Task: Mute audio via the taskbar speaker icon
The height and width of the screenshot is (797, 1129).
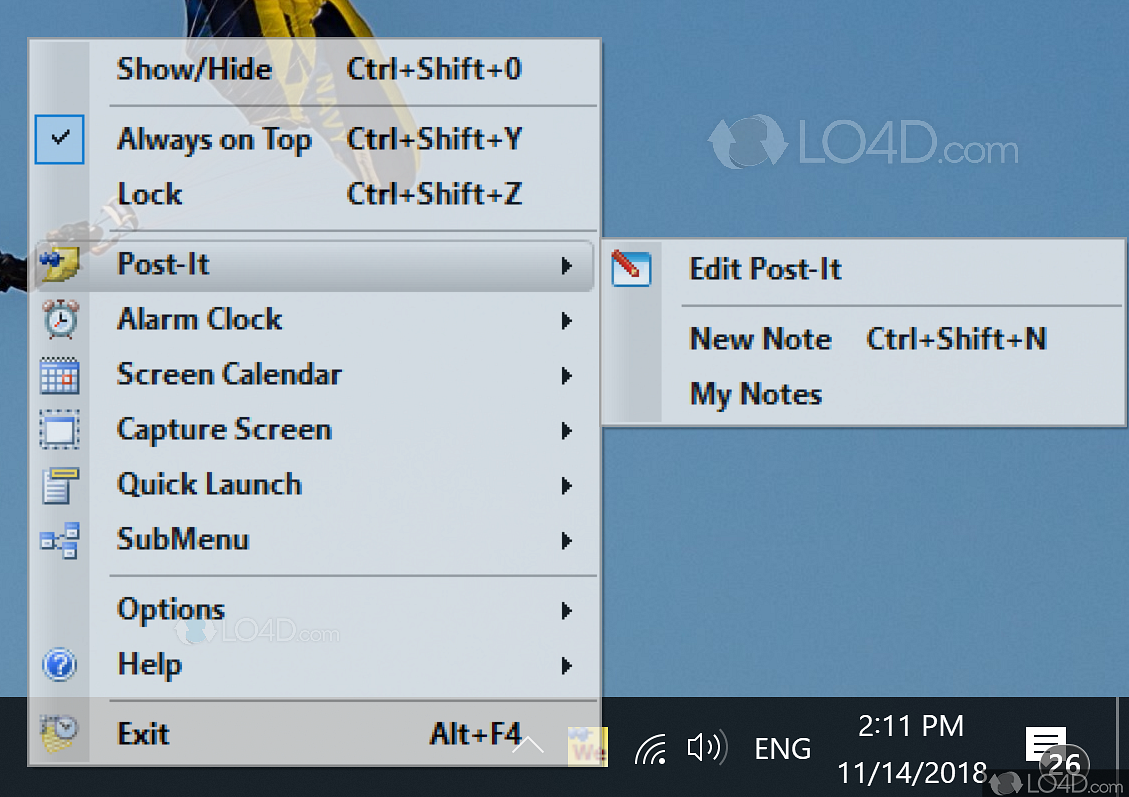Action: [706, 747]
